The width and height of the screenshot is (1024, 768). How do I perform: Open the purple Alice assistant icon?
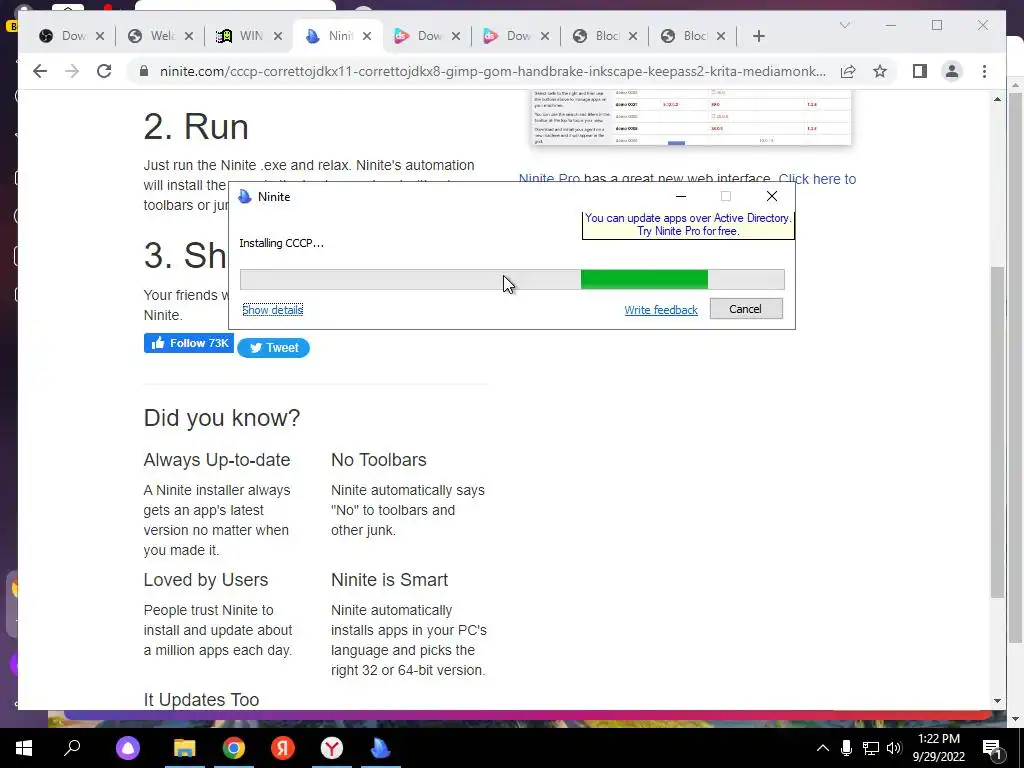pyautogui.click(x=128, y=748)
